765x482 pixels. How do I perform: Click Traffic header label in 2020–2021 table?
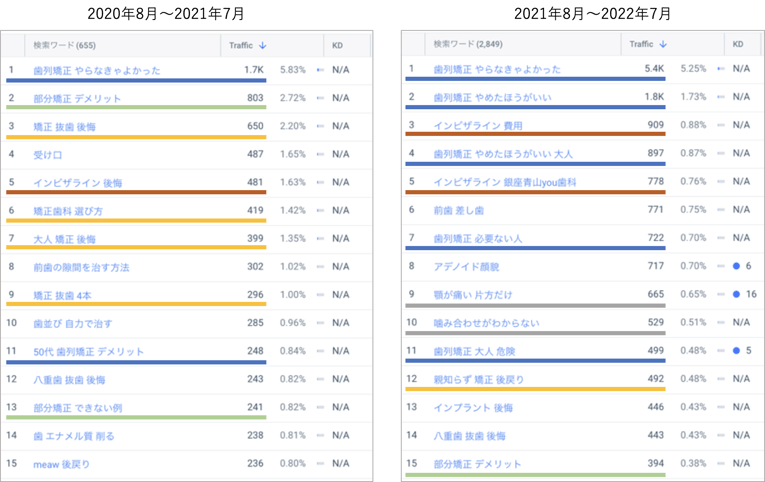[241, 45]
